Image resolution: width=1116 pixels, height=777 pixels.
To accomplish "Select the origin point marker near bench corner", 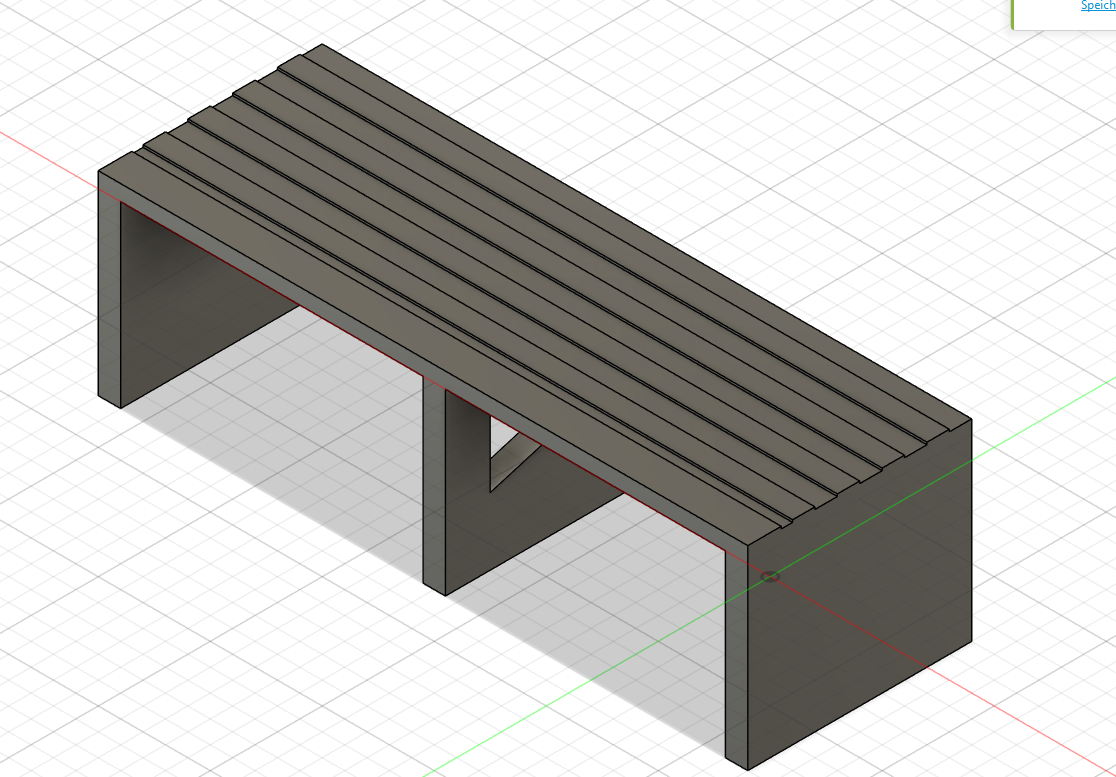I will 770,576.
